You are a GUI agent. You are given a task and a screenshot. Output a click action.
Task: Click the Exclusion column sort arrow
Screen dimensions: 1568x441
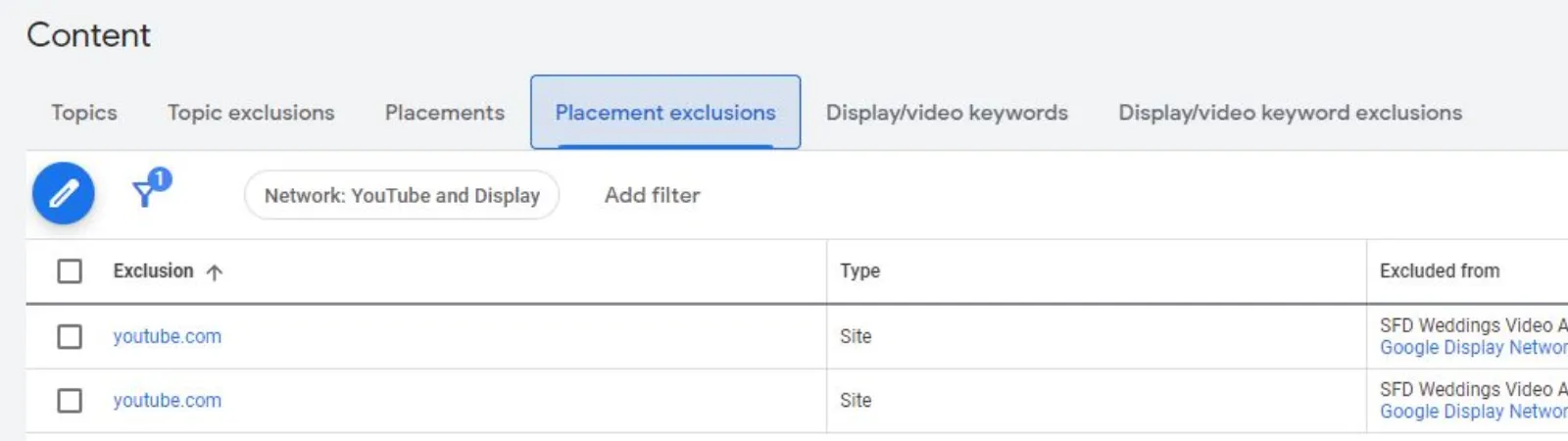click(x=215, y=272)
